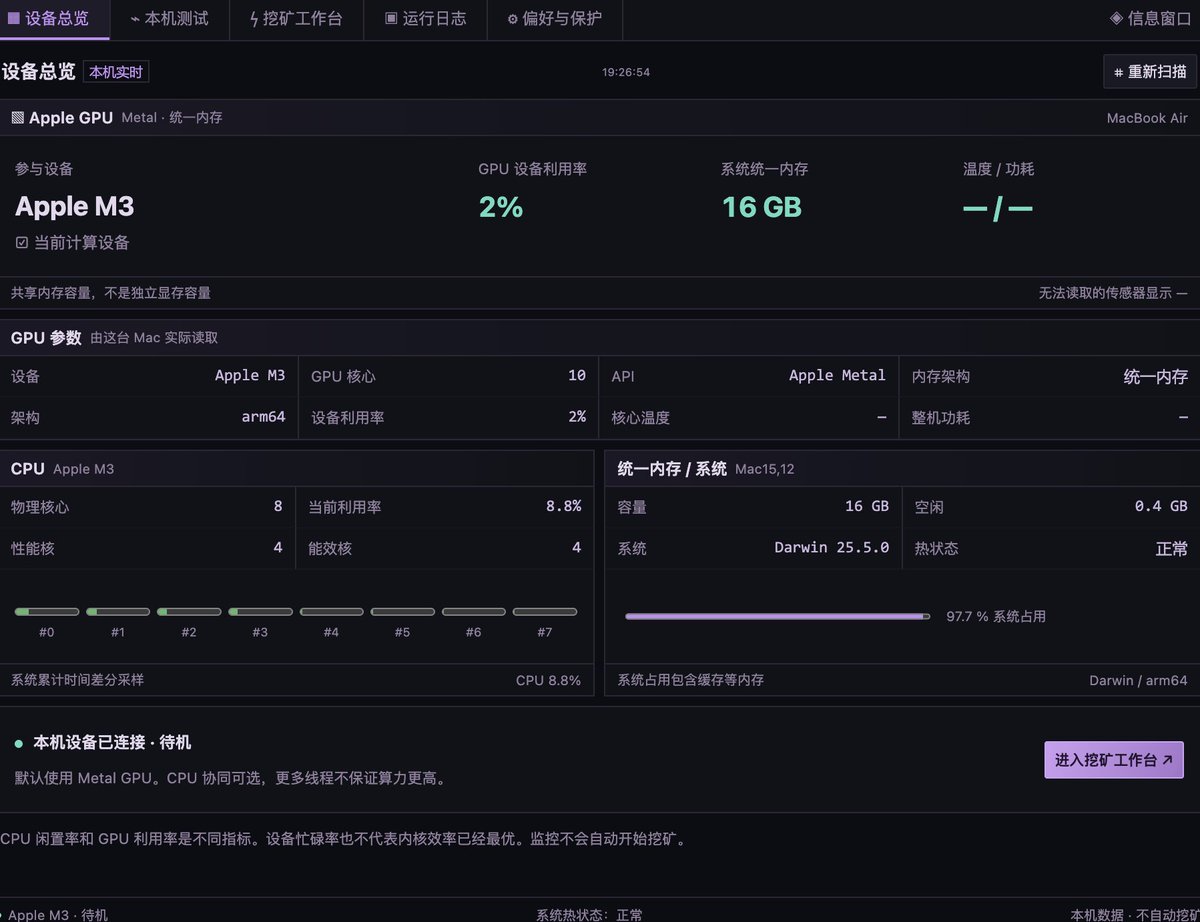This screenshot has height=922, width=1200.
Task: Toggle the 当前计算设备 checkbox
Action: [x=22, y=243]
